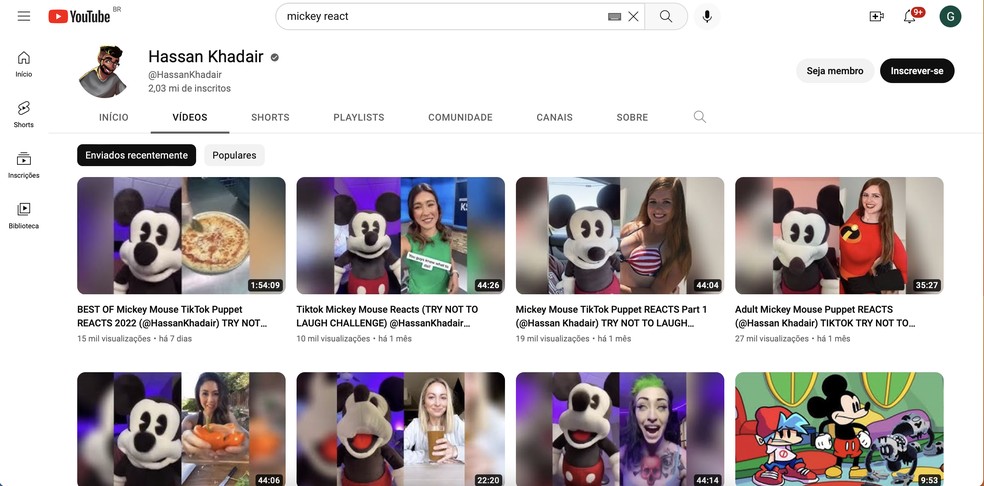The image size is (984, 486).
Task: Click 10 mil visualizações metadata
Action: coord(333,338)
